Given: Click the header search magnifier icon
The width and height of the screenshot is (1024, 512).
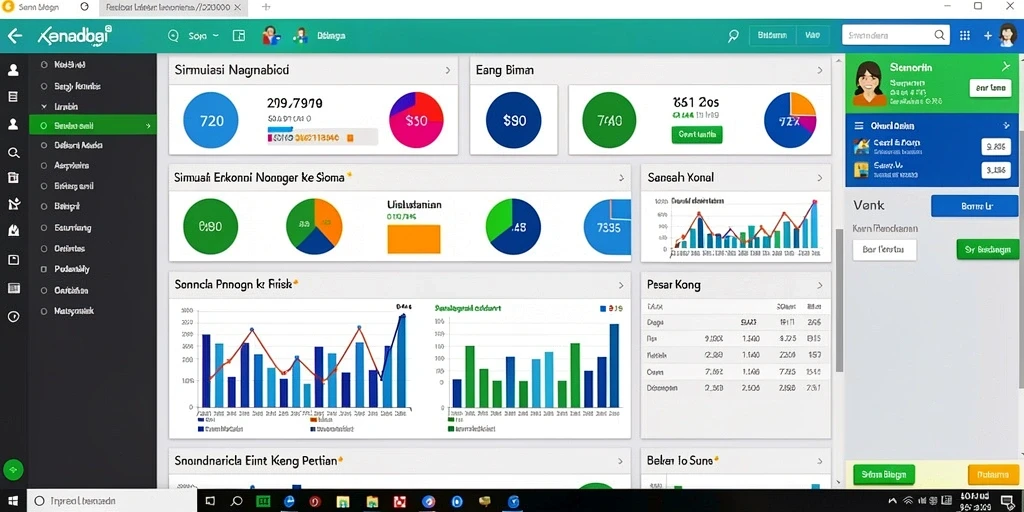Looking at the screenshot, I should coord(733,36).
